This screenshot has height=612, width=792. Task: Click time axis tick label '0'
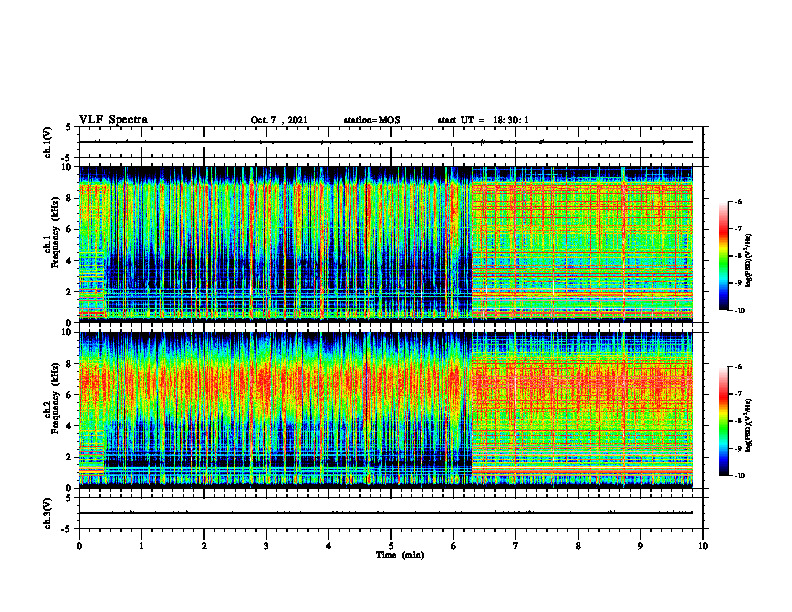[79, 546]
